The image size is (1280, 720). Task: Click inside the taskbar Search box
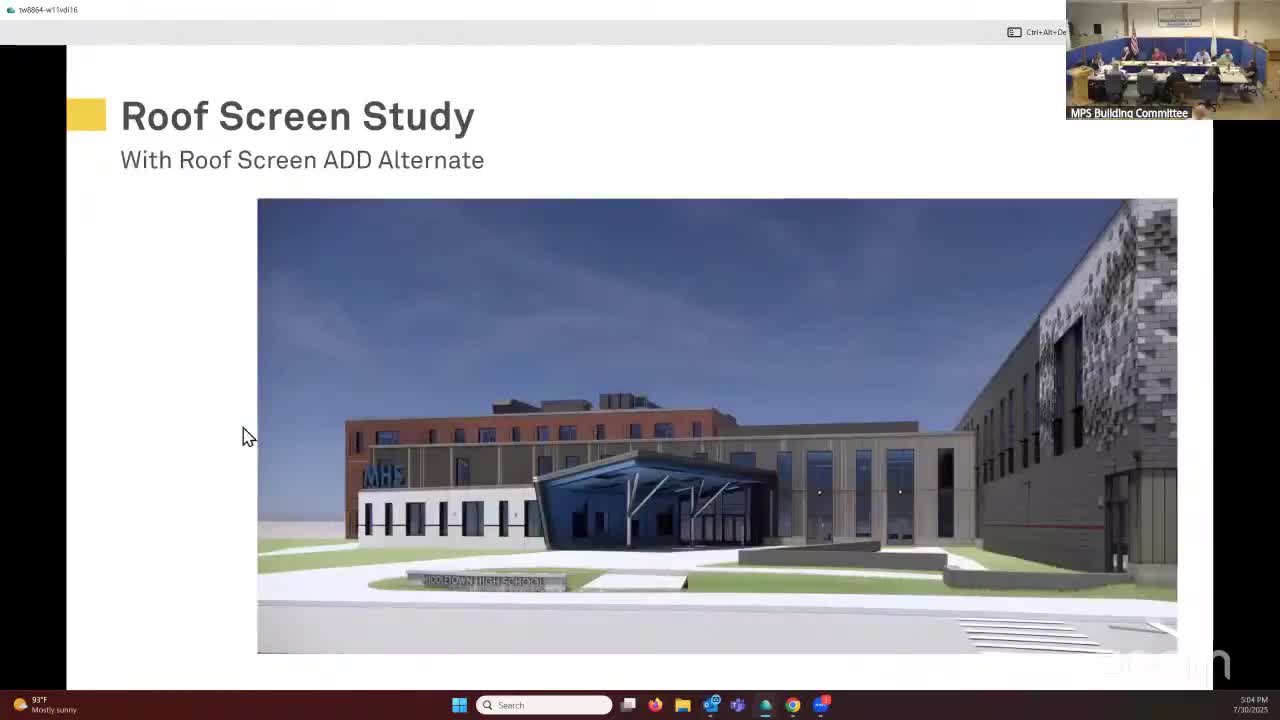click(545, 705)
